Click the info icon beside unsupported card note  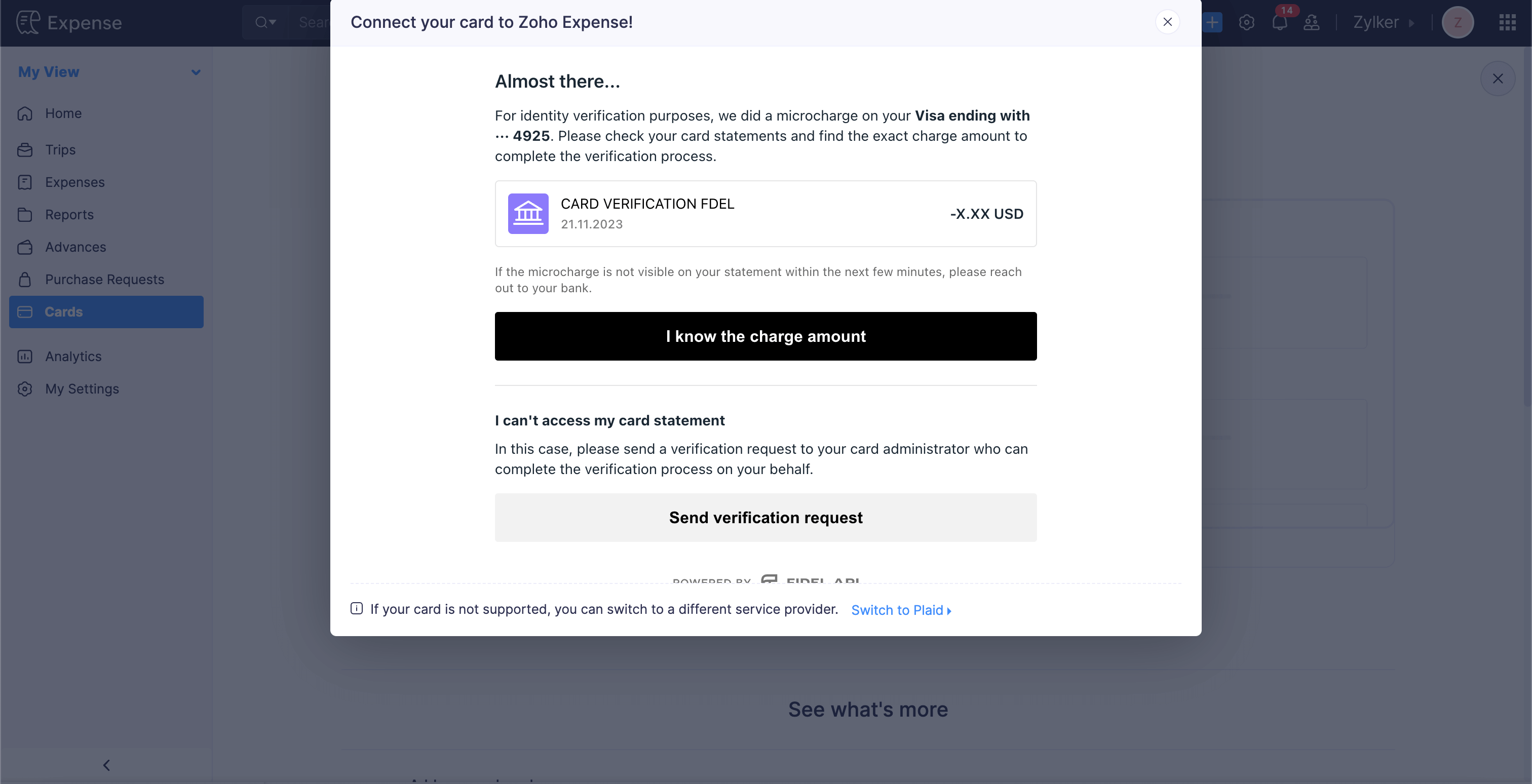[x=356, y=608]
